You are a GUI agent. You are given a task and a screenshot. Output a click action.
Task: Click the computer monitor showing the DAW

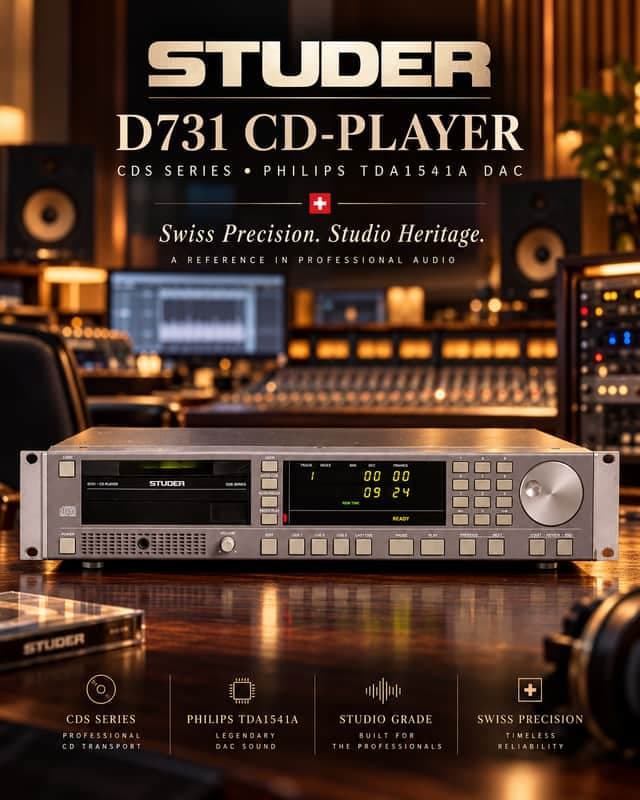click(198, 313)
